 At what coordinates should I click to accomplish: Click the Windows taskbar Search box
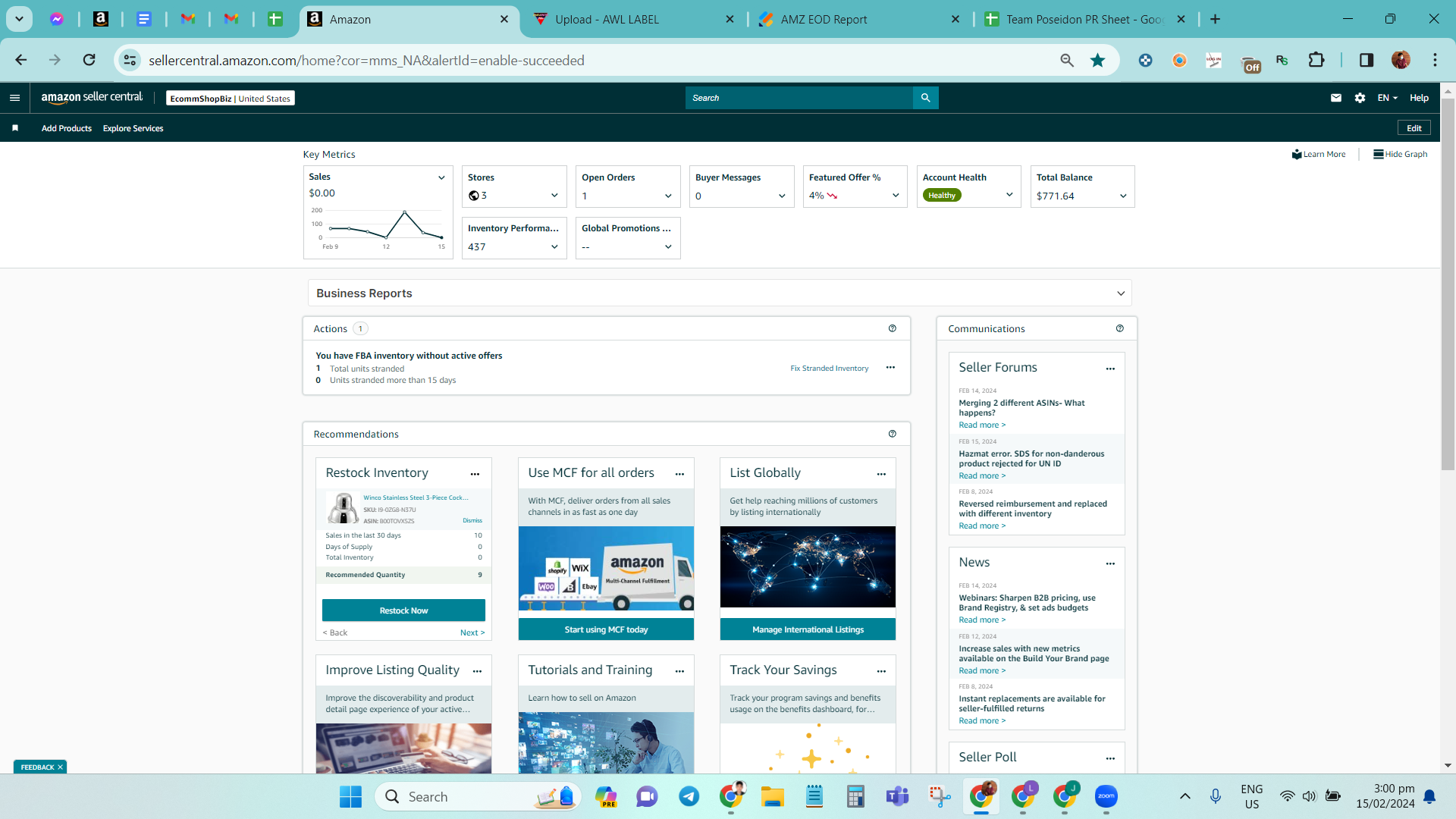tap(478, 796)
